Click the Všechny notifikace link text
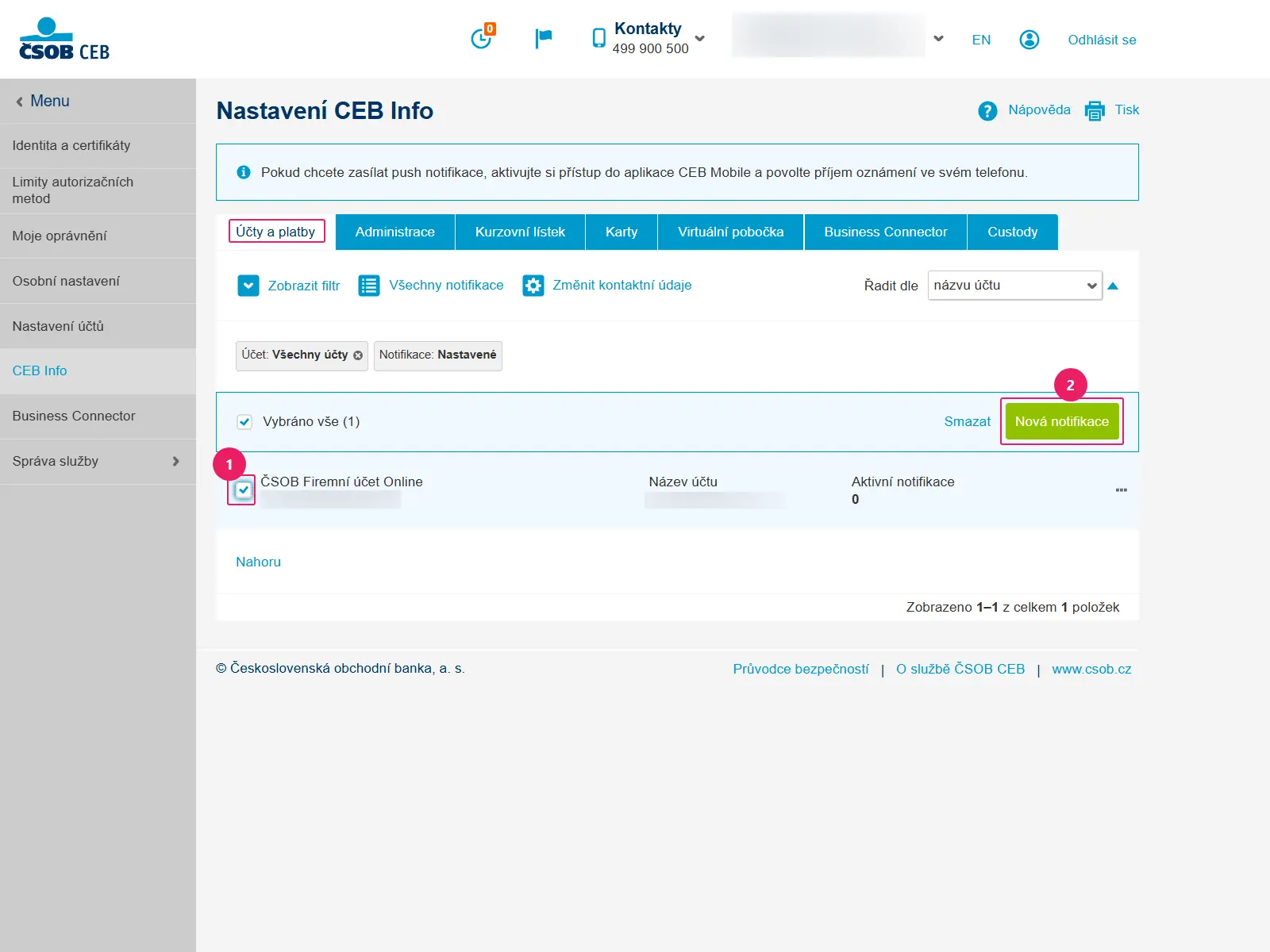The height and width of the screenshot is (952, 1270). pyautogui.click(x=446, y=286)
